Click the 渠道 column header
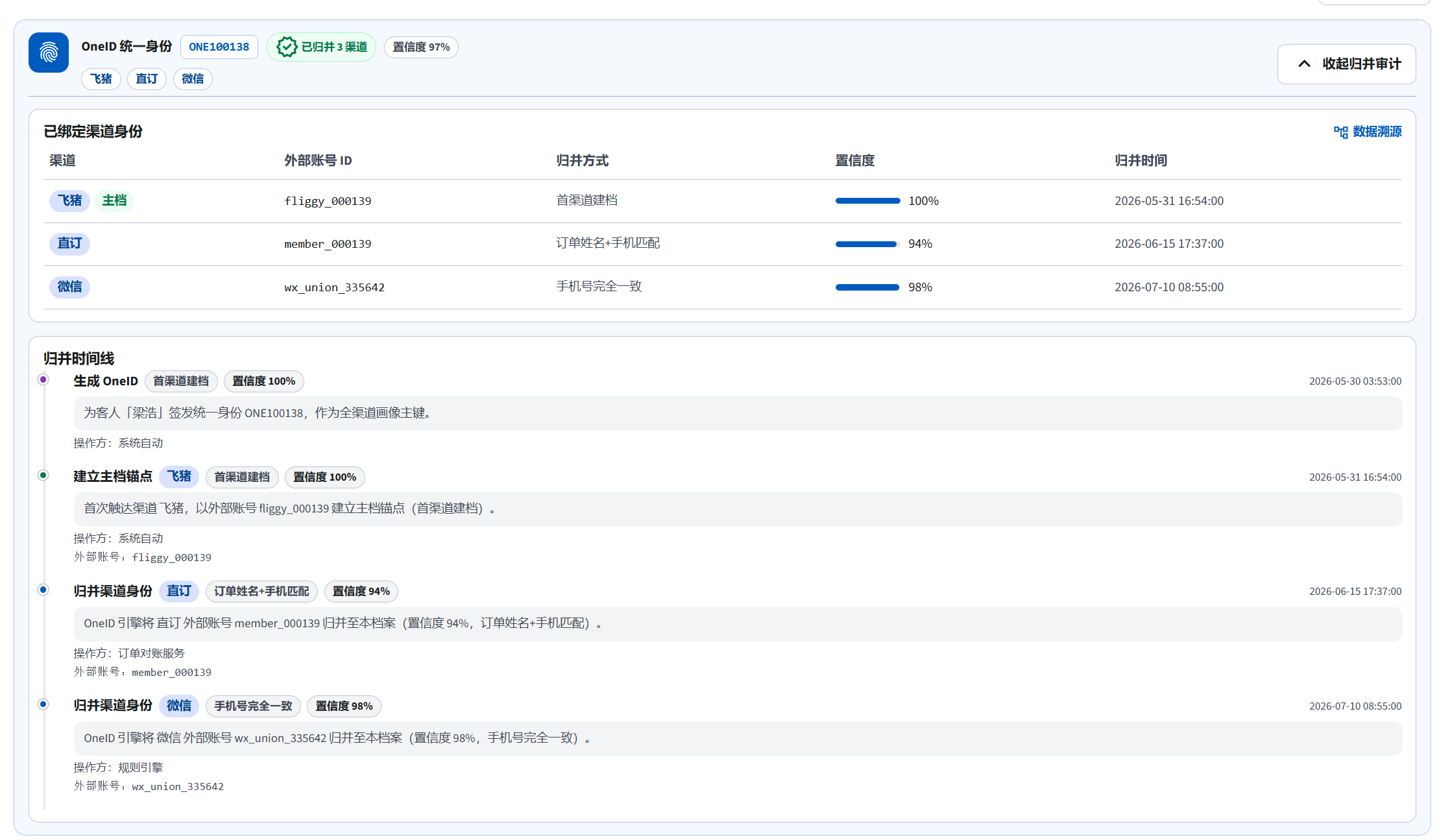 tap(62, 160)
